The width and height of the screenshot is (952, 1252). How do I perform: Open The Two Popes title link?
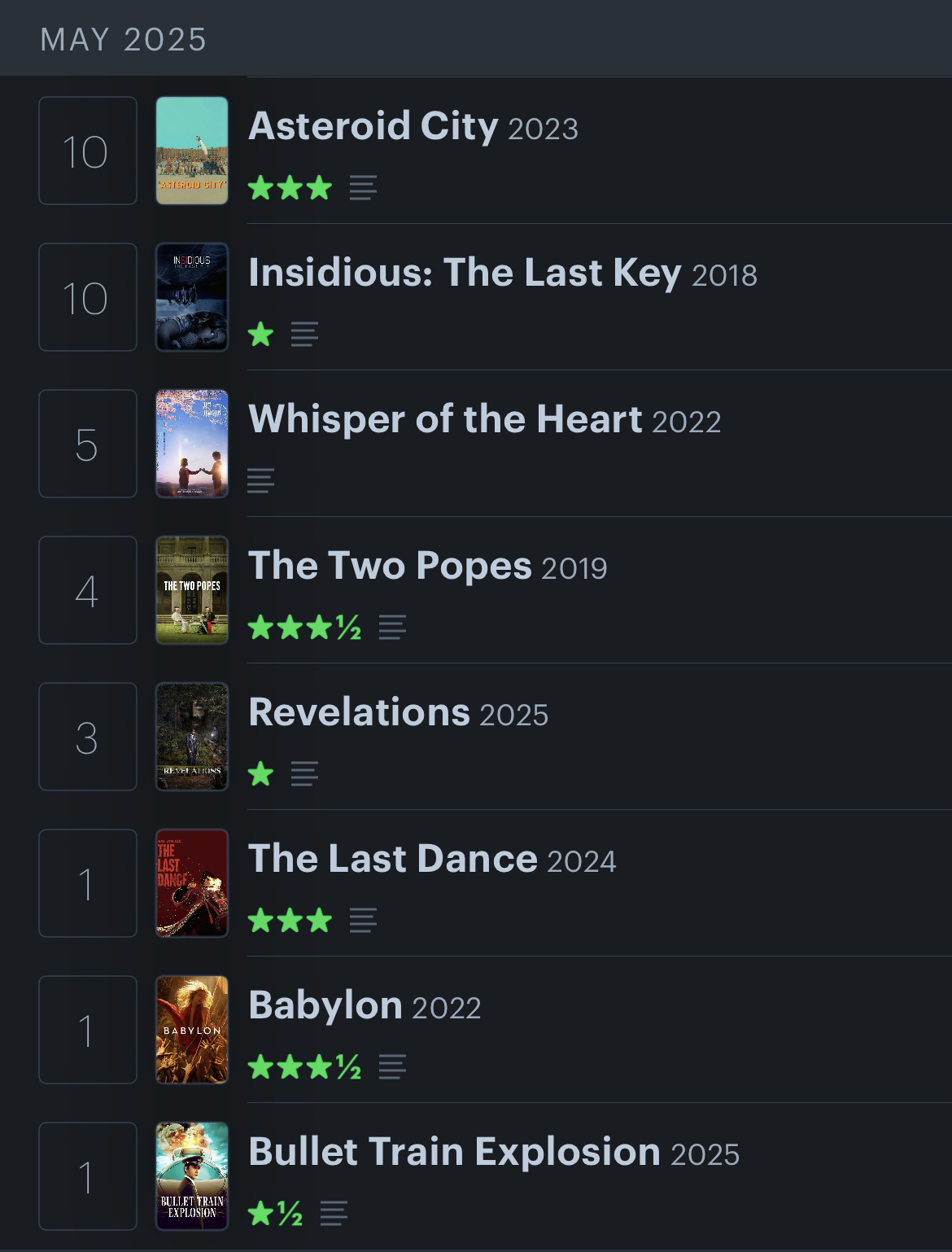tap(390, 566)
